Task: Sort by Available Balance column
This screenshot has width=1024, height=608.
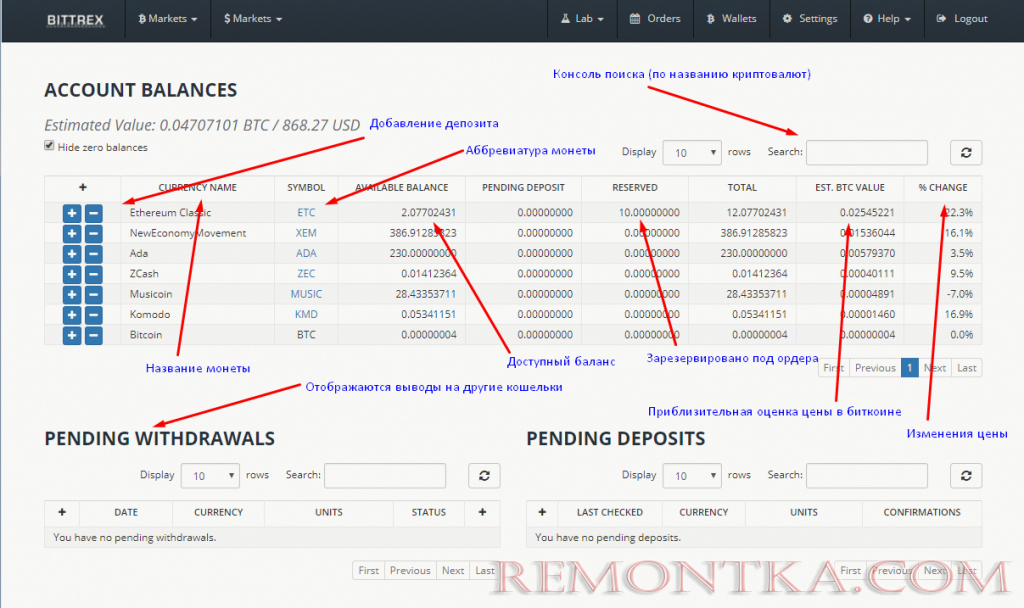Action: [402, 187]
